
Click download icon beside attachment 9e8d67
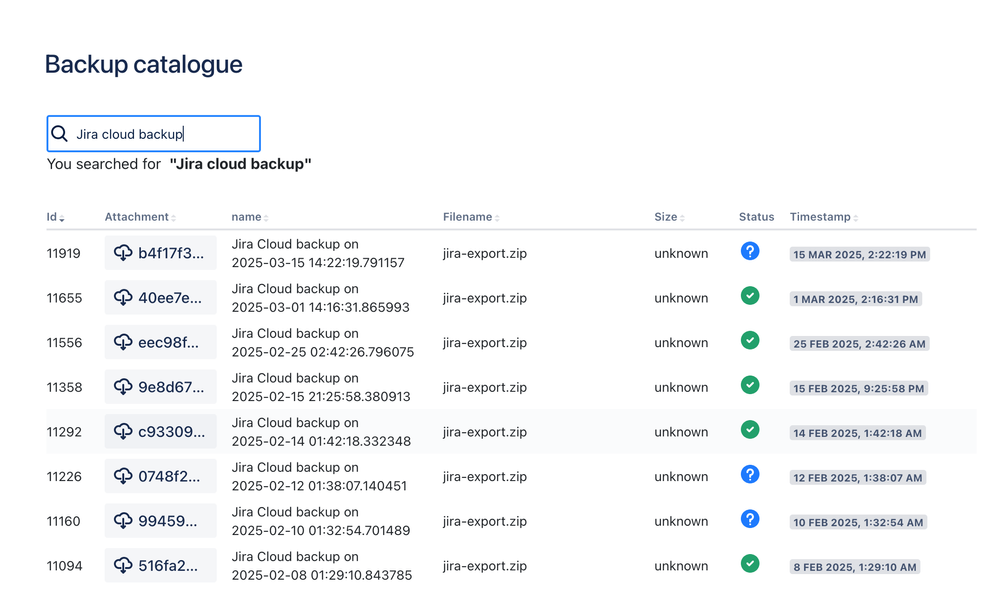pyautogui.click(x=123, y=387)
